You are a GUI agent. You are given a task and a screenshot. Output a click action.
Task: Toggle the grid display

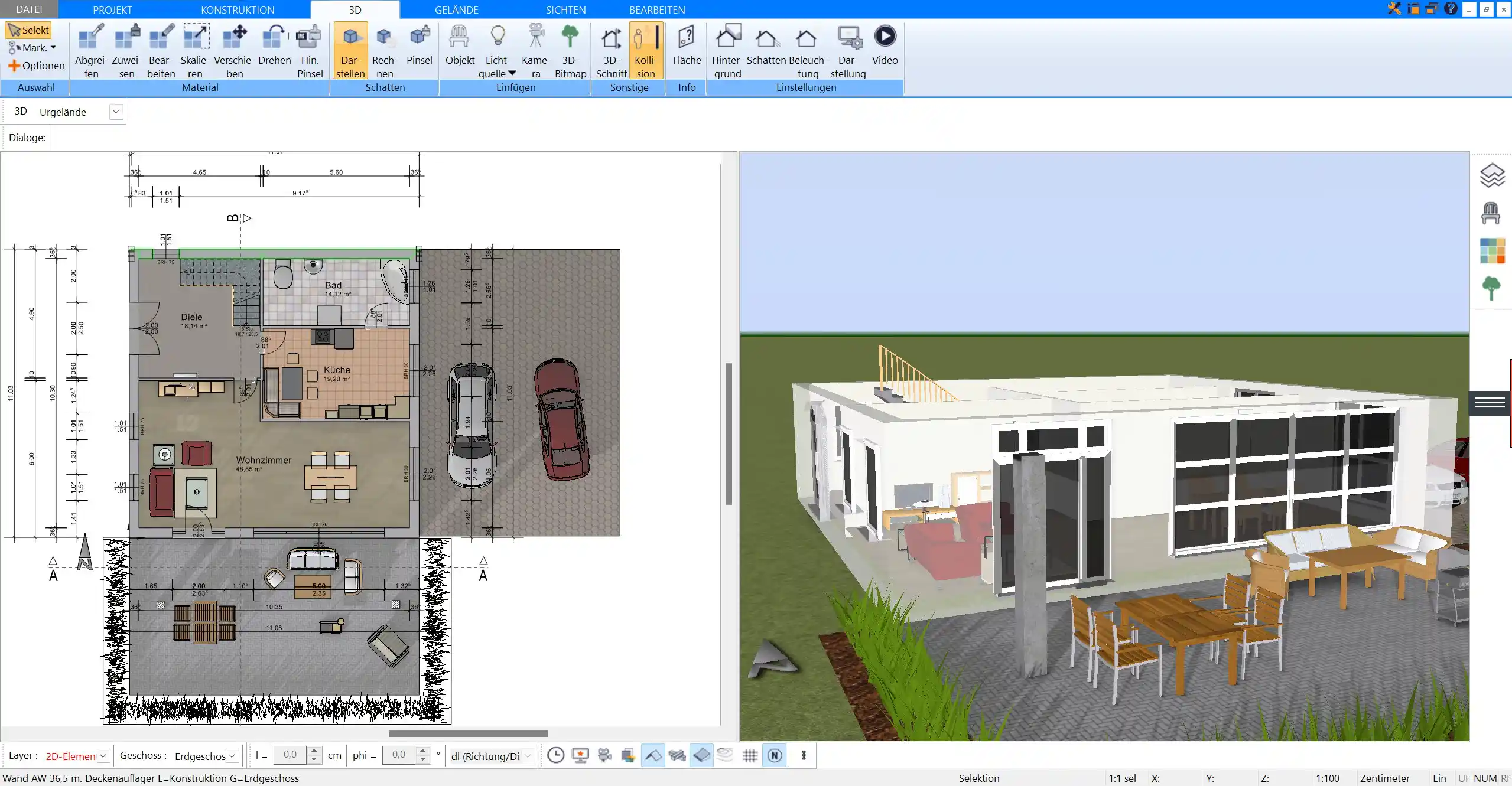pos(750,755)
